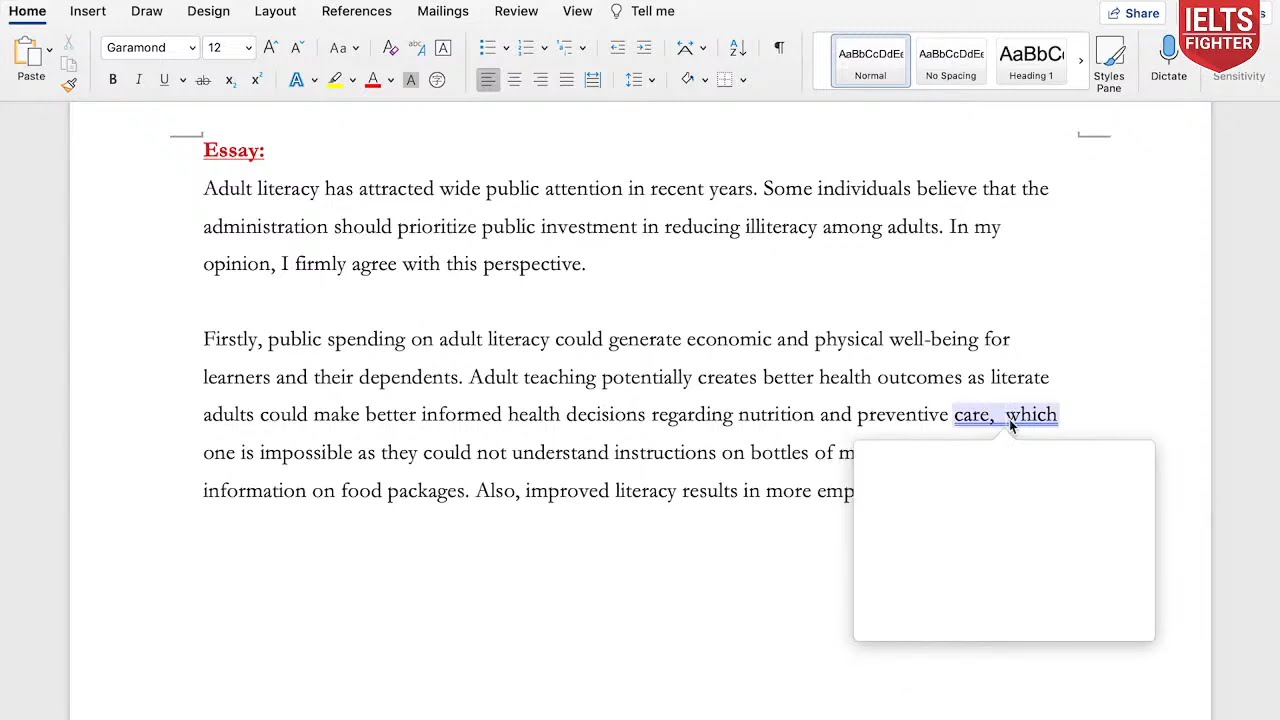Open the phonetic guide icon

click(417, 48)
